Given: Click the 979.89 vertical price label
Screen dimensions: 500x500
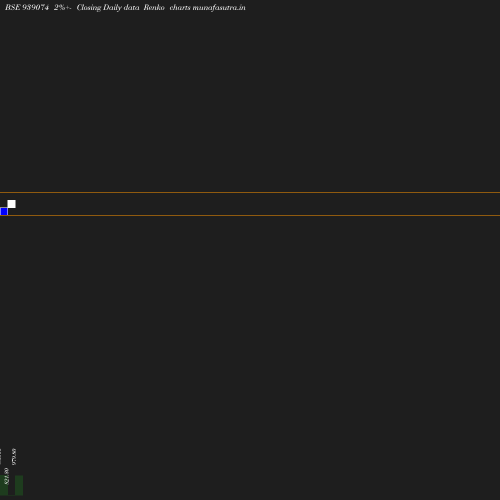Looking at the screenshot, I should pos(14,457).
